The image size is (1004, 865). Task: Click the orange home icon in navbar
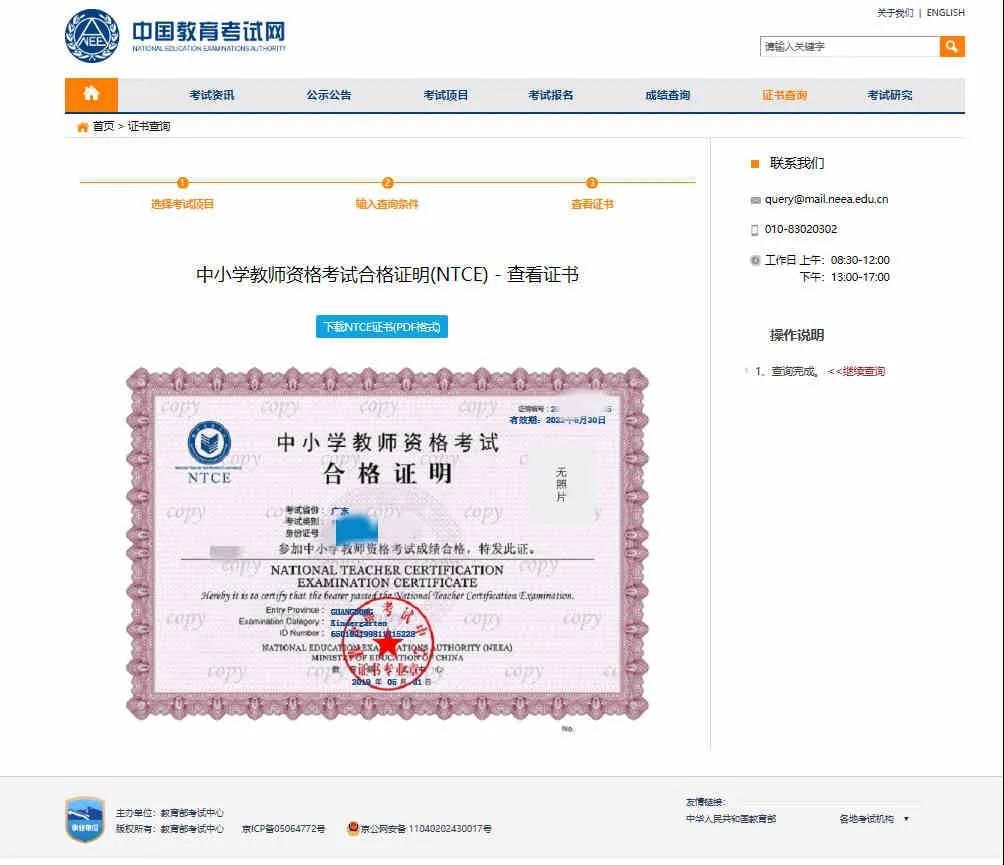[91, 94]
